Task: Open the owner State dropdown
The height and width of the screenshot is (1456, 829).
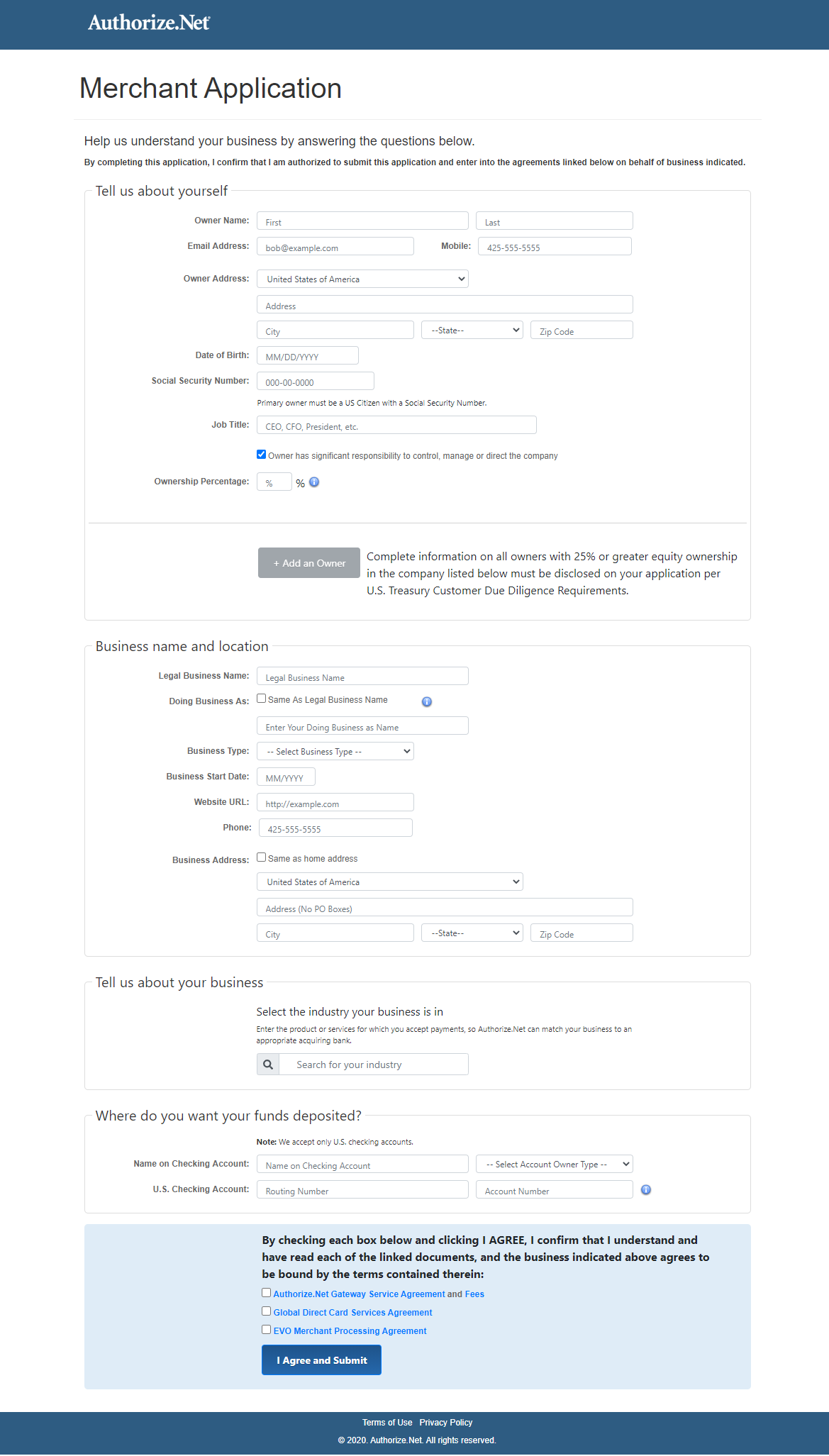Action: [x=471, y=329]
